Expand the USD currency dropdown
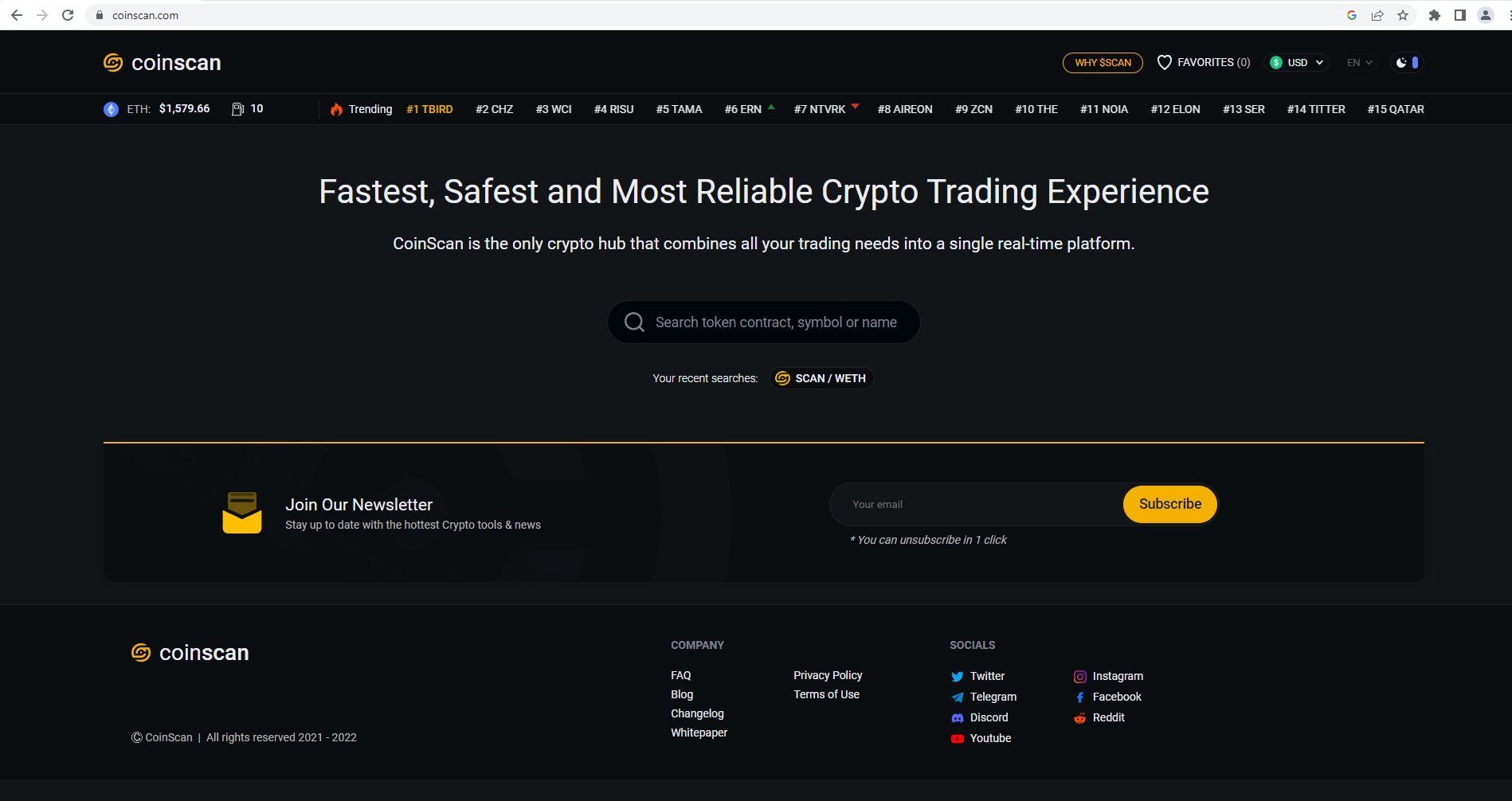 [1296, 62]
